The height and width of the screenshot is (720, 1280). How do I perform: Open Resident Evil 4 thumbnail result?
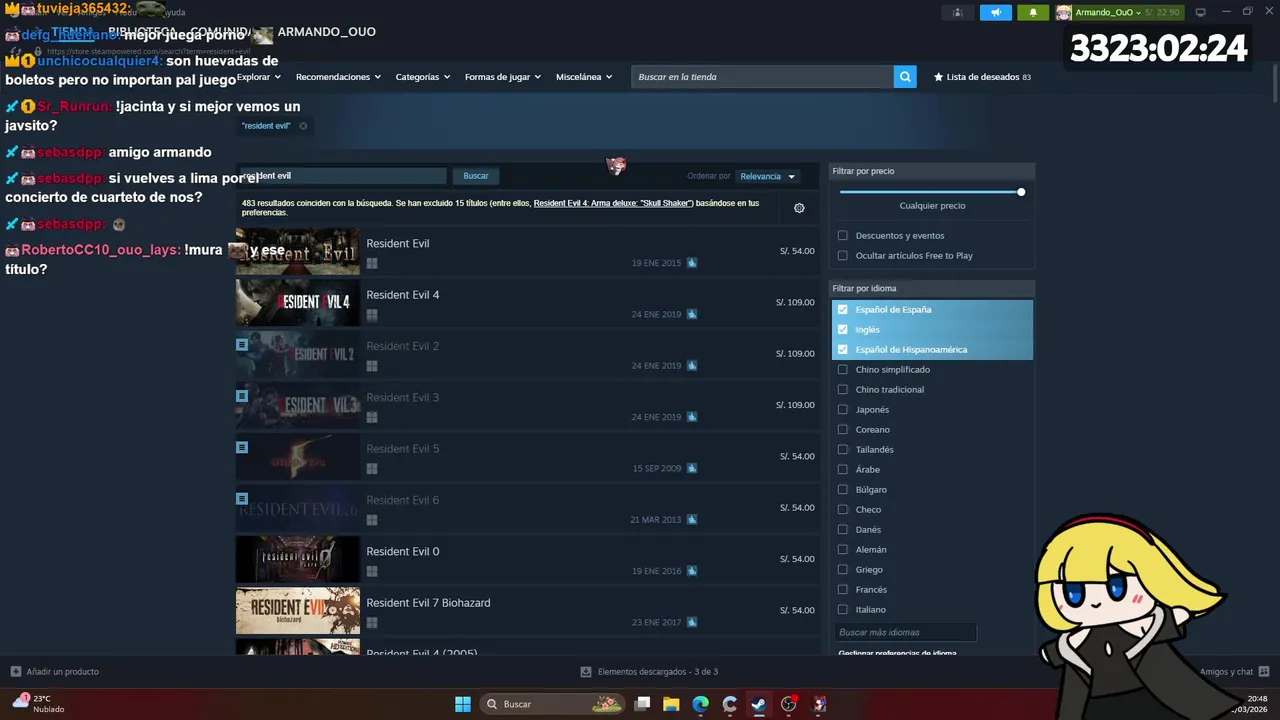(297, 302)
